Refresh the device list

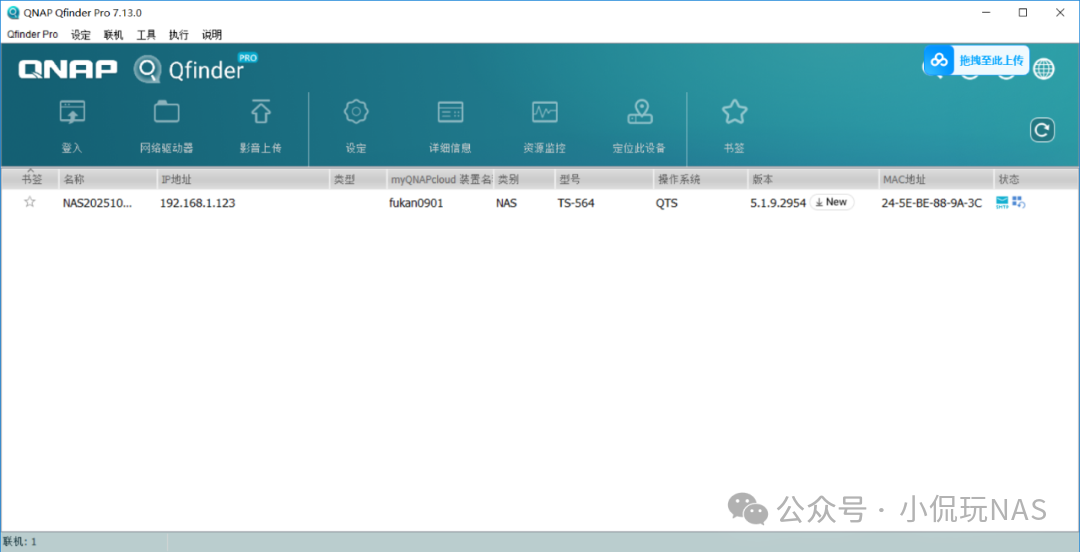pyautogui.click(x=1042, y=130)
